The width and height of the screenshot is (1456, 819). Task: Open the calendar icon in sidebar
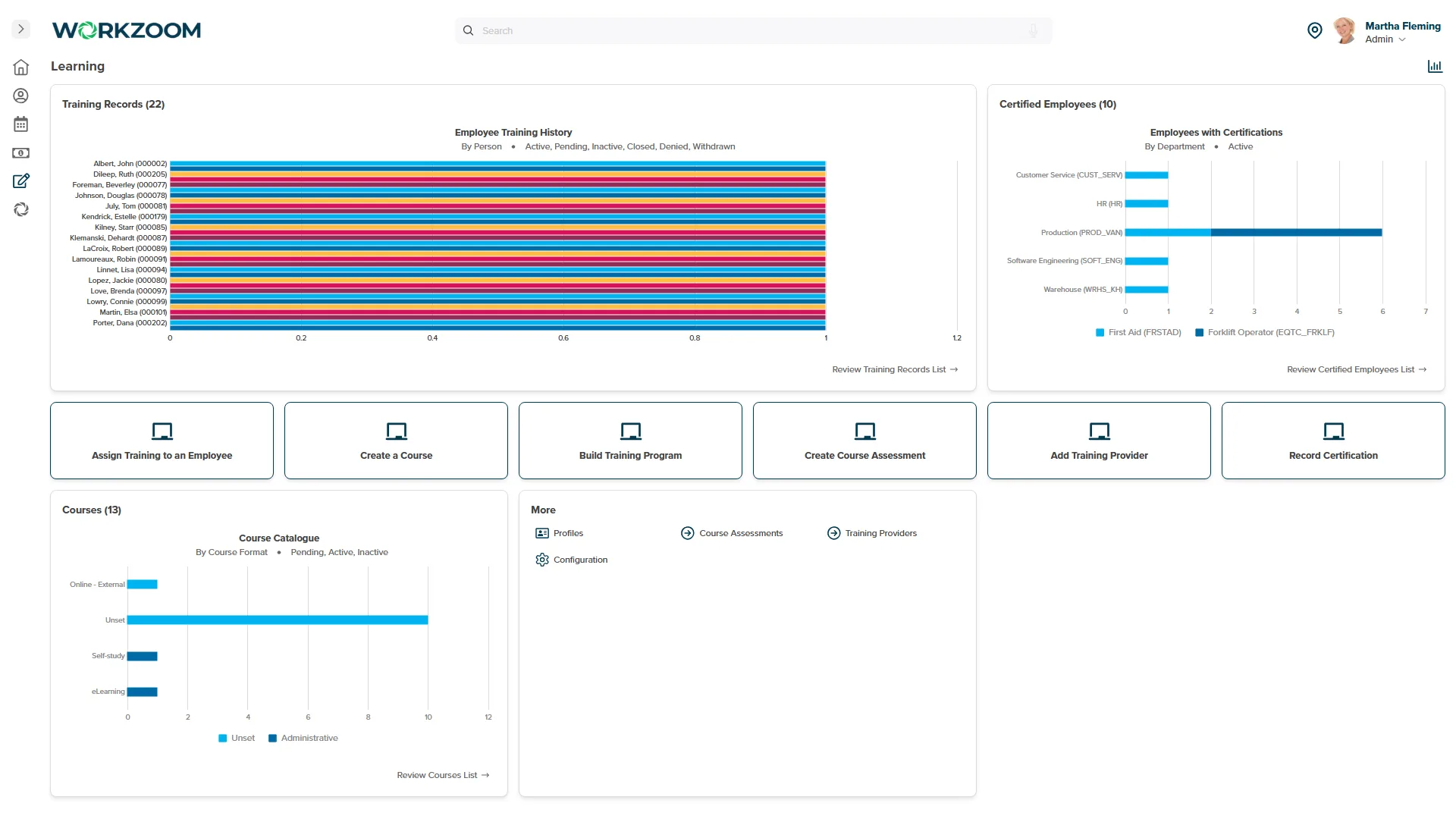pyautogui.click(x=21, y=124)
